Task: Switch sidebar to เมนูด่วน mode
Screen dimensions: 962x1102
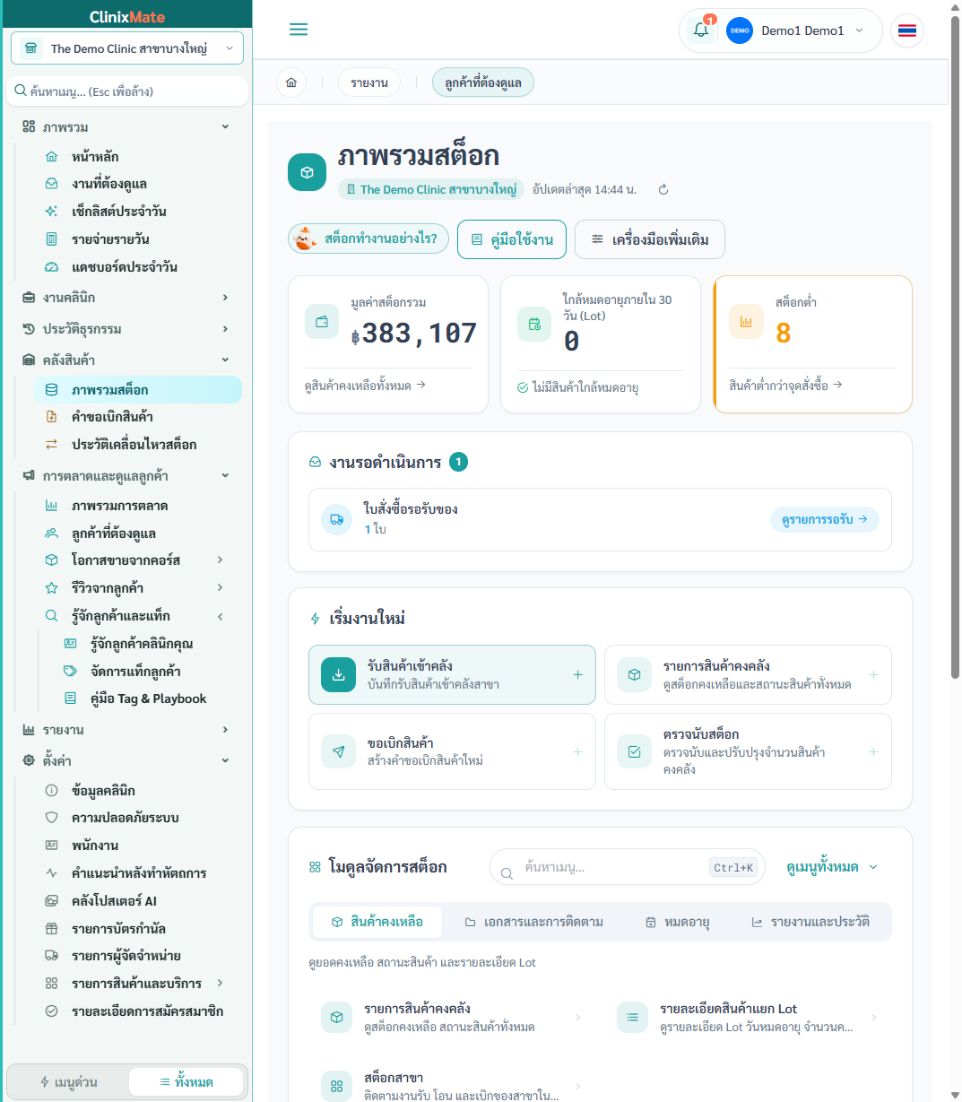Action: (x=68, y=1082)
